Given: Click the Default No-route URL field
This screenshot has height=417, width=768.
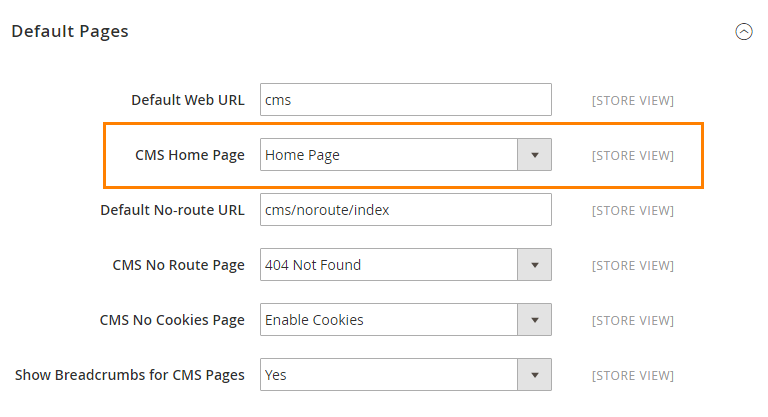Looking at the screenshot, I should [x=406, y=210].
